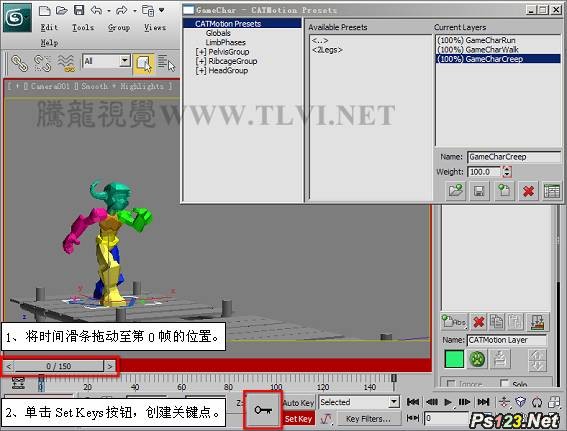This screenshot has height=431, width=567.
Task: Open the CATMotion table editor icon
Action: coord(552,191)
